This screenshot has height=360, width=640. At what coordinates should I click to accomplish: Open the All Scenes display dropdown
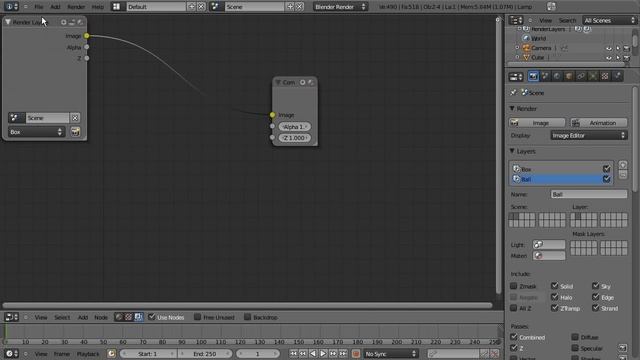(610, 20)
